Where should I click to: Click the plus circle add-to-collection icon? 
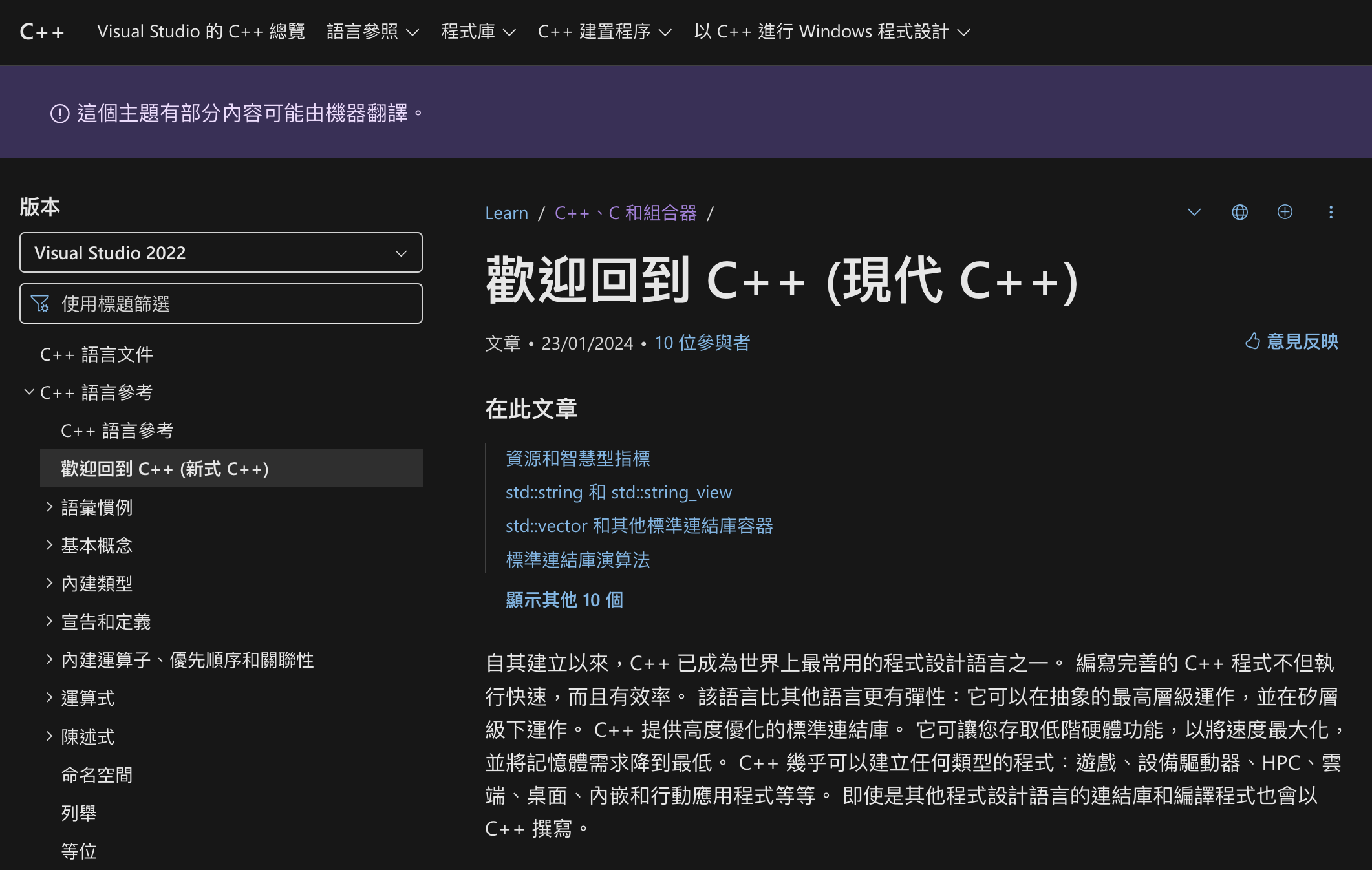tap(1285, 212)
